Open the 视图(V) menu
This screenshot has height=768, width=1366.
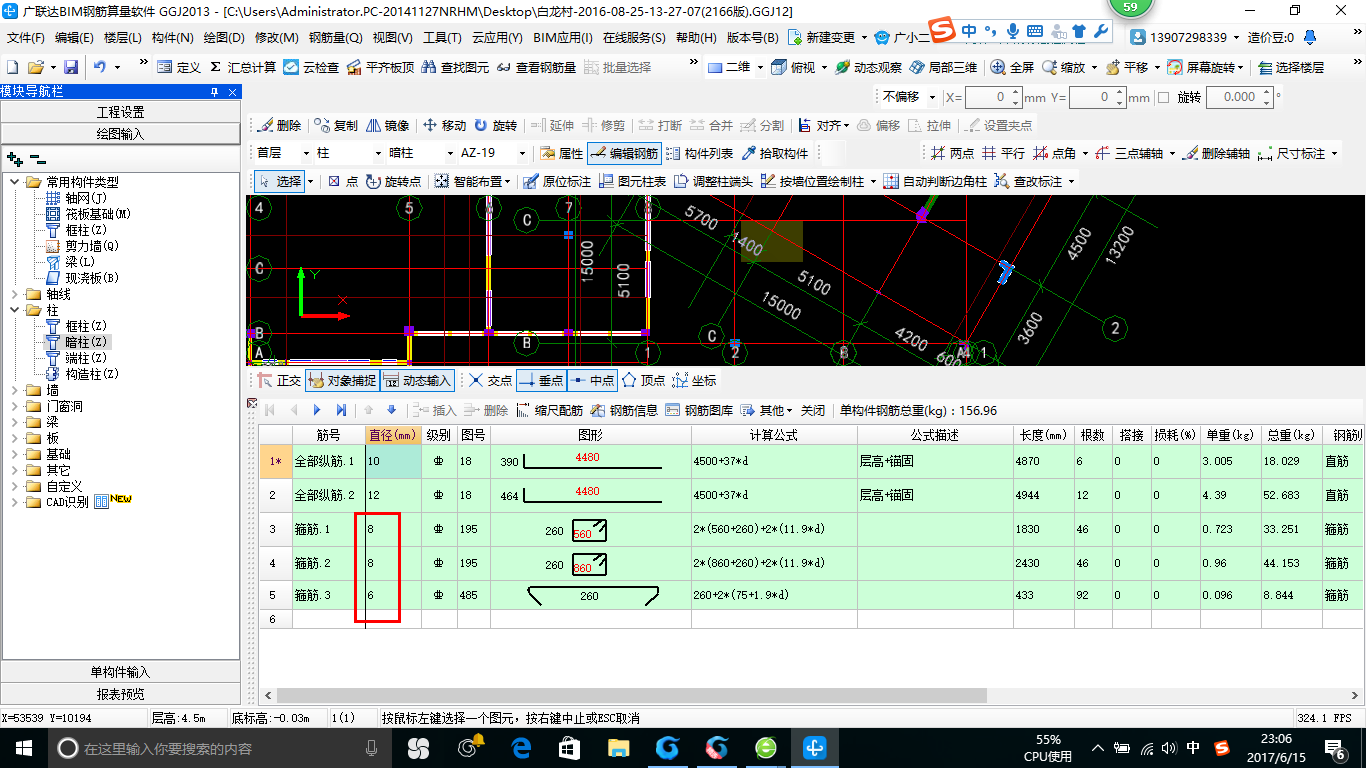tap(392, 37)
